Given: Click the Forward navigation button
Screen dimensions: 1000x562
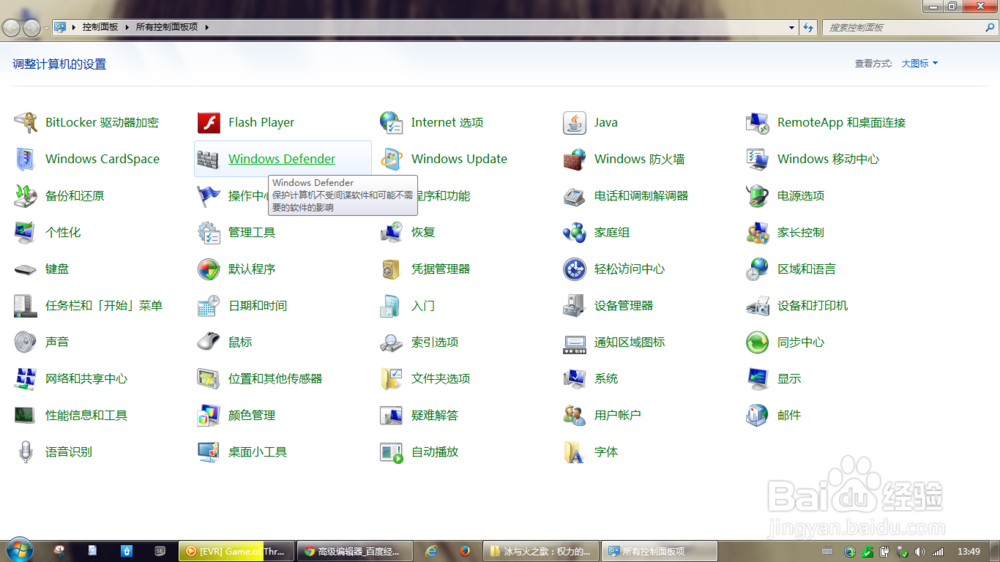Looking at the screenshot, I should coord(31,27).
